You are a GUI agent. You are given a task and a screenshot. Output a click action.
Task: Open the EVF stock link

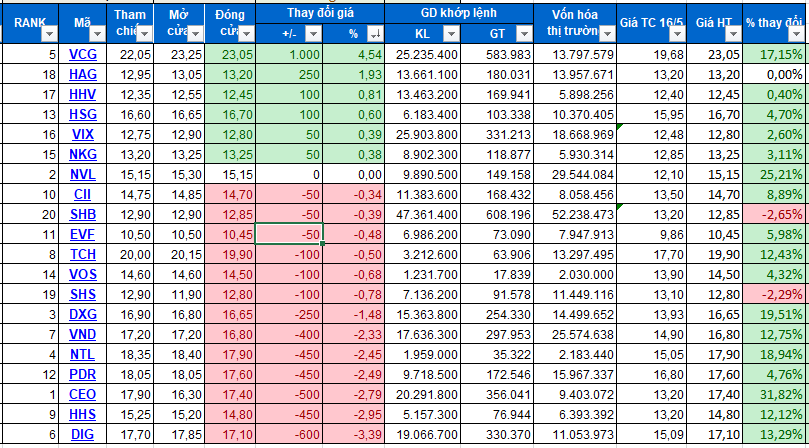(83, 235)
